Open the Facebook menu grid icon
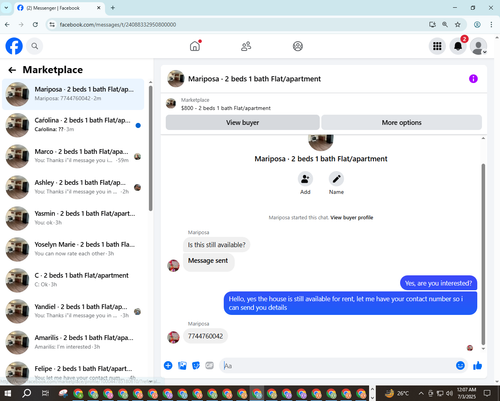The image size is (500, 401). click(437, 46)
